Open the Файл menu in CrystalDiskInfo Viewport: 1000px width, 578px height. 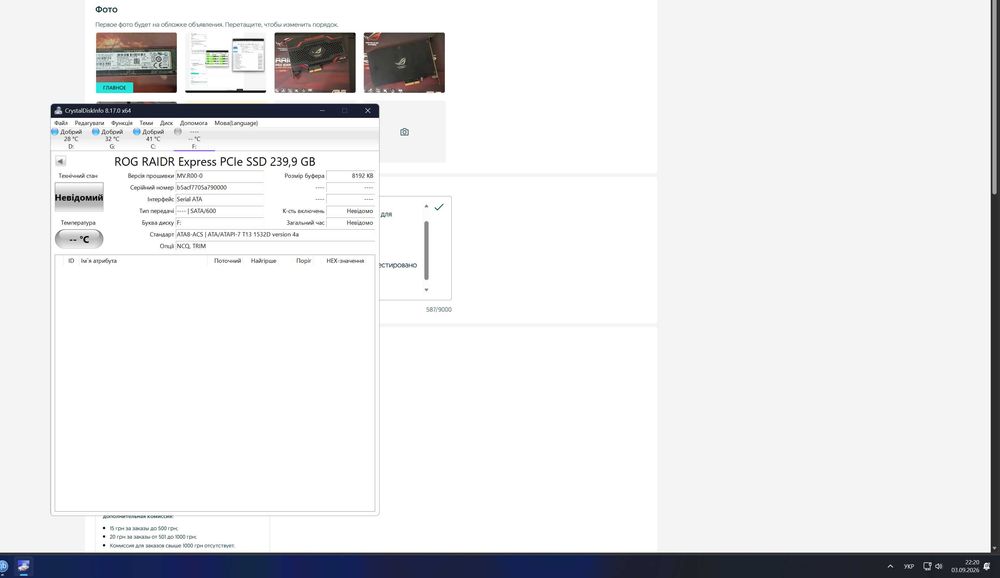[61, 123]
